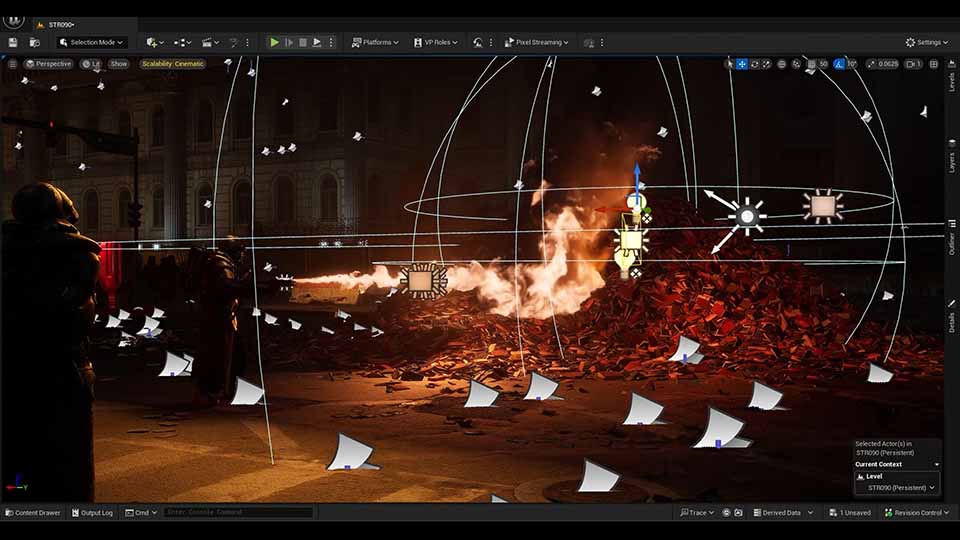Open the Quick Add content icon menu
The height and width of the screenshot is (540, 960).
(x=155, y=42)
